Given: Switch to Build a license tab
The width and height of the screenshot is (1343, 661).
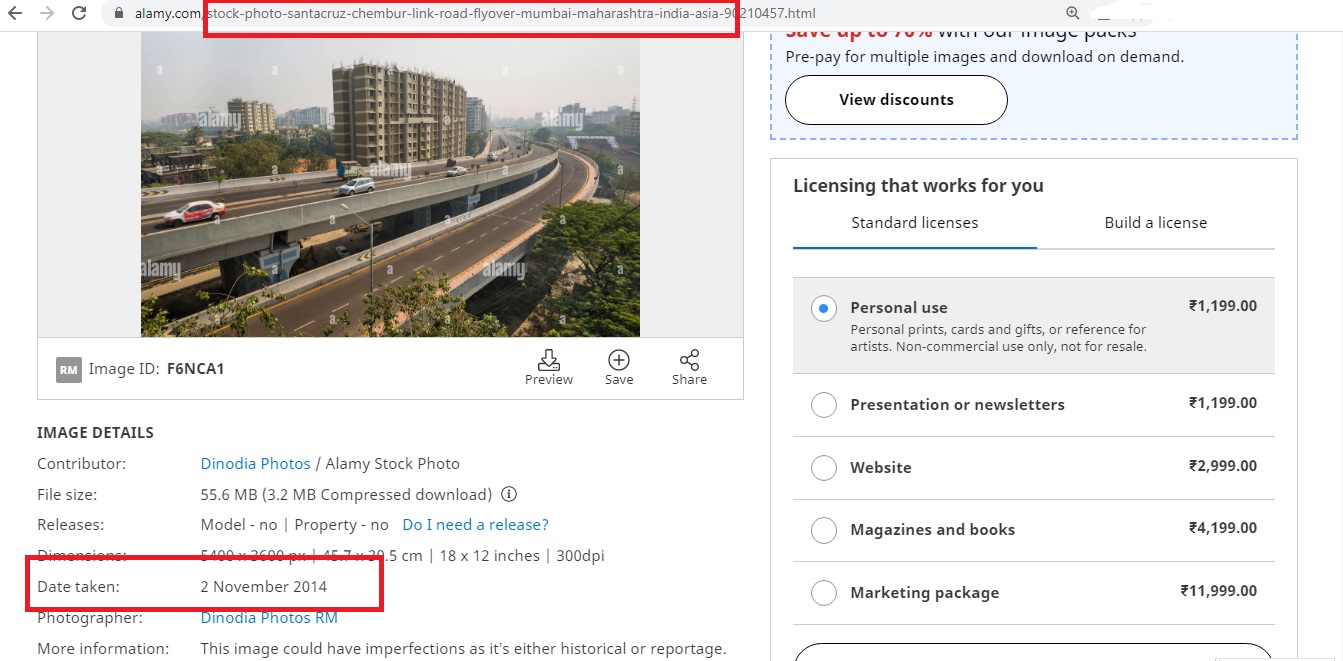Looking at the screenshot, I should pos(1155,223).
